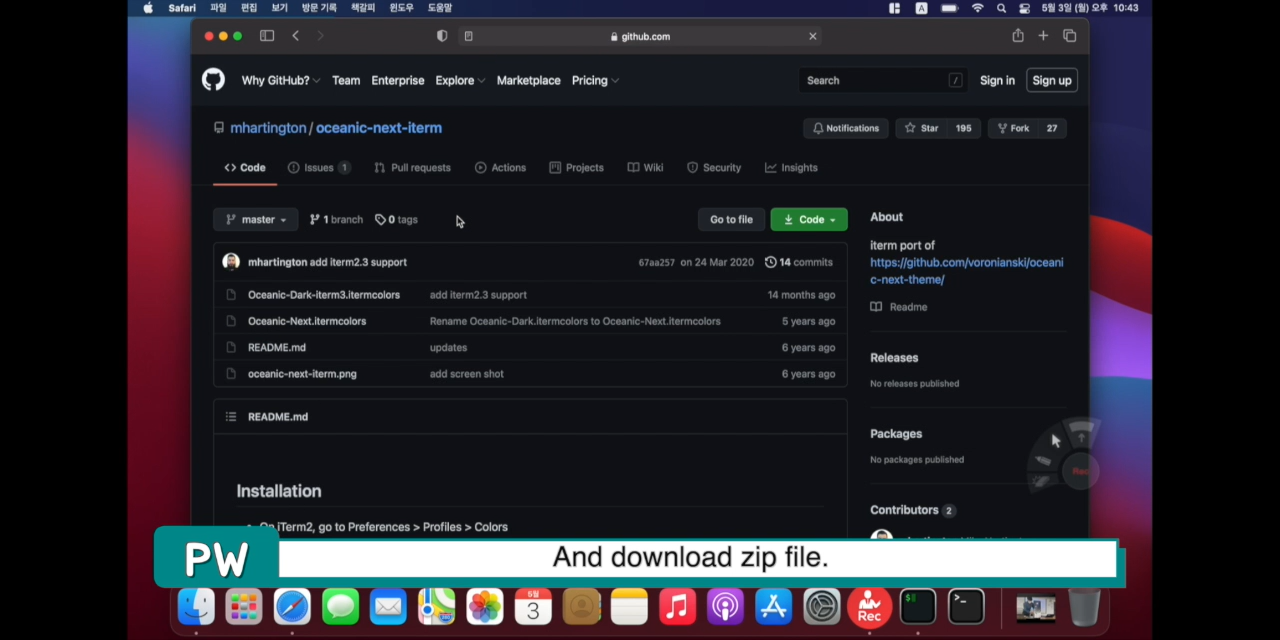The width and height of the screenshot is (1280, 640).
Task: Click the GitHub search box
Action: (882, 80)
